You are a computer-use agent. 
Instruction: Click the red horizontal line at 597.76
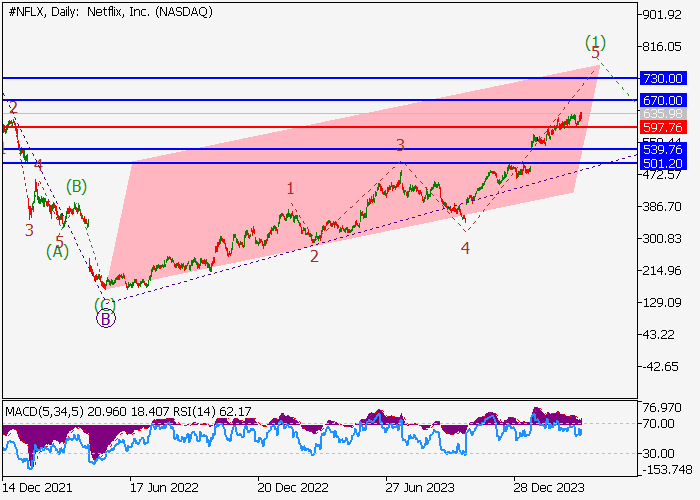[x=321, y=127]
